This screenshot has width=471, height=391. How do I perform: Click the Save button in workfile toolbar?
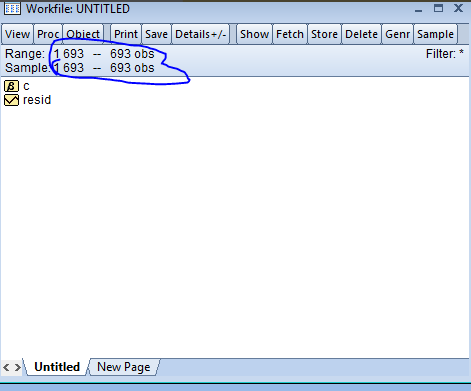coord(156,34)
